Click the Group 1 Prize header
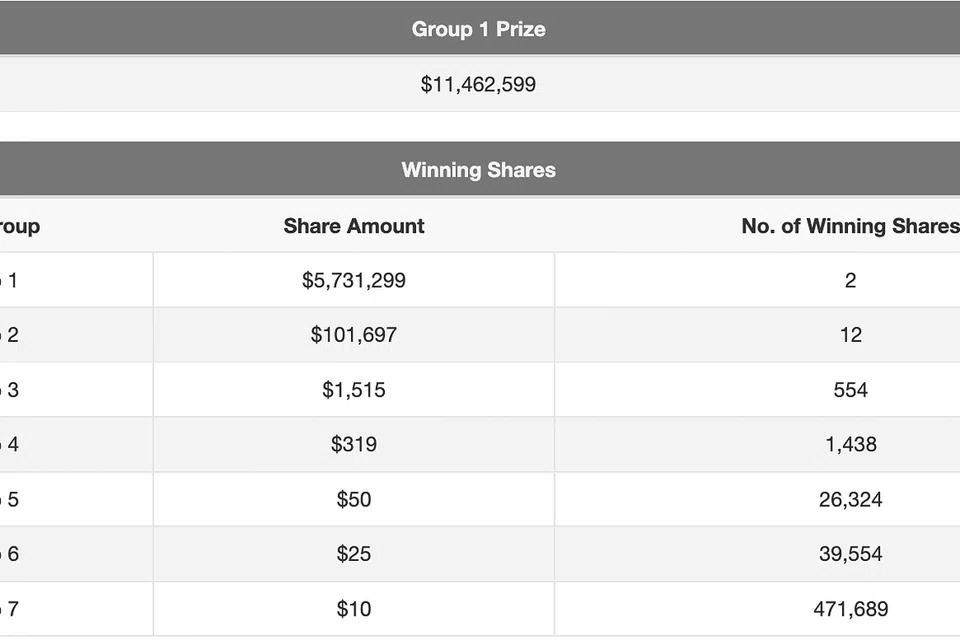 pyautogui.click(x=478, y=29)
